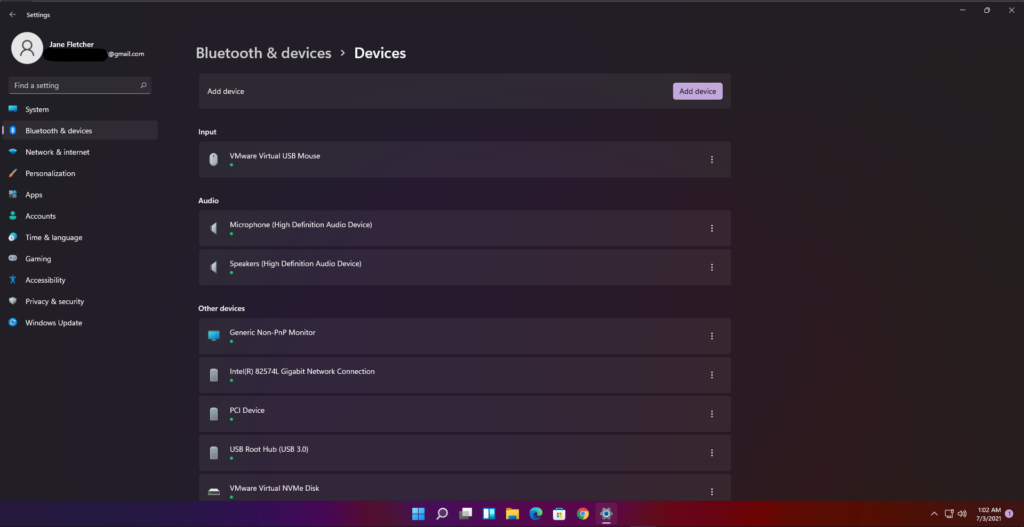
Task: Open more options for PCI Device
Action: [x=712, y=414]
